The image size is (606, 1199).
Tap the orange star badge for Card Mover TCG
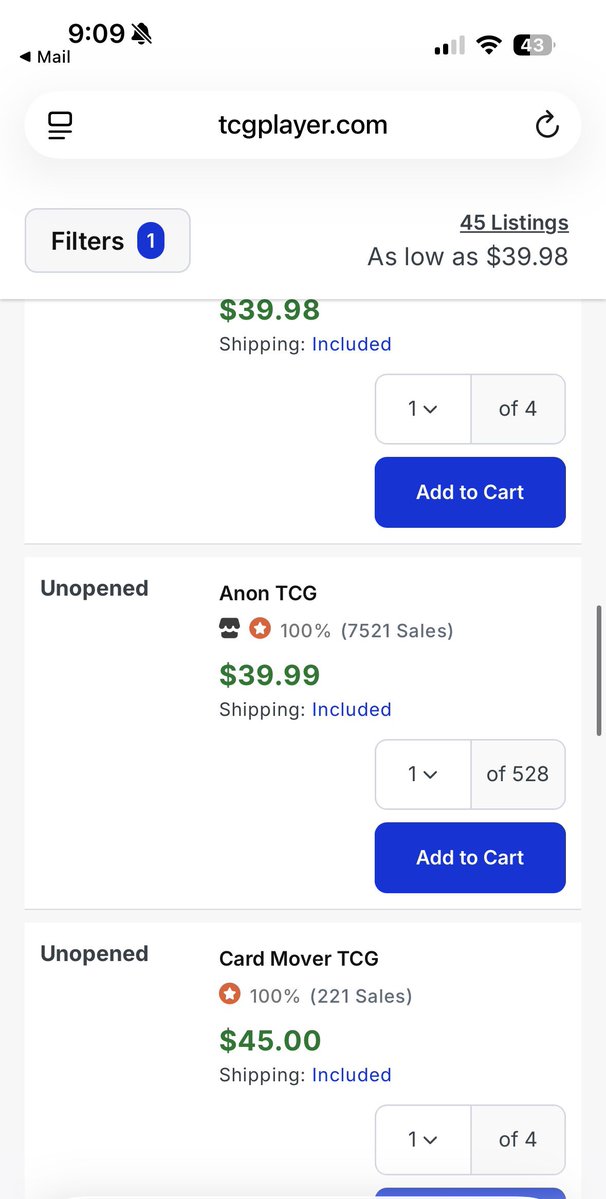pyautogui.click(x=229, y=995)
